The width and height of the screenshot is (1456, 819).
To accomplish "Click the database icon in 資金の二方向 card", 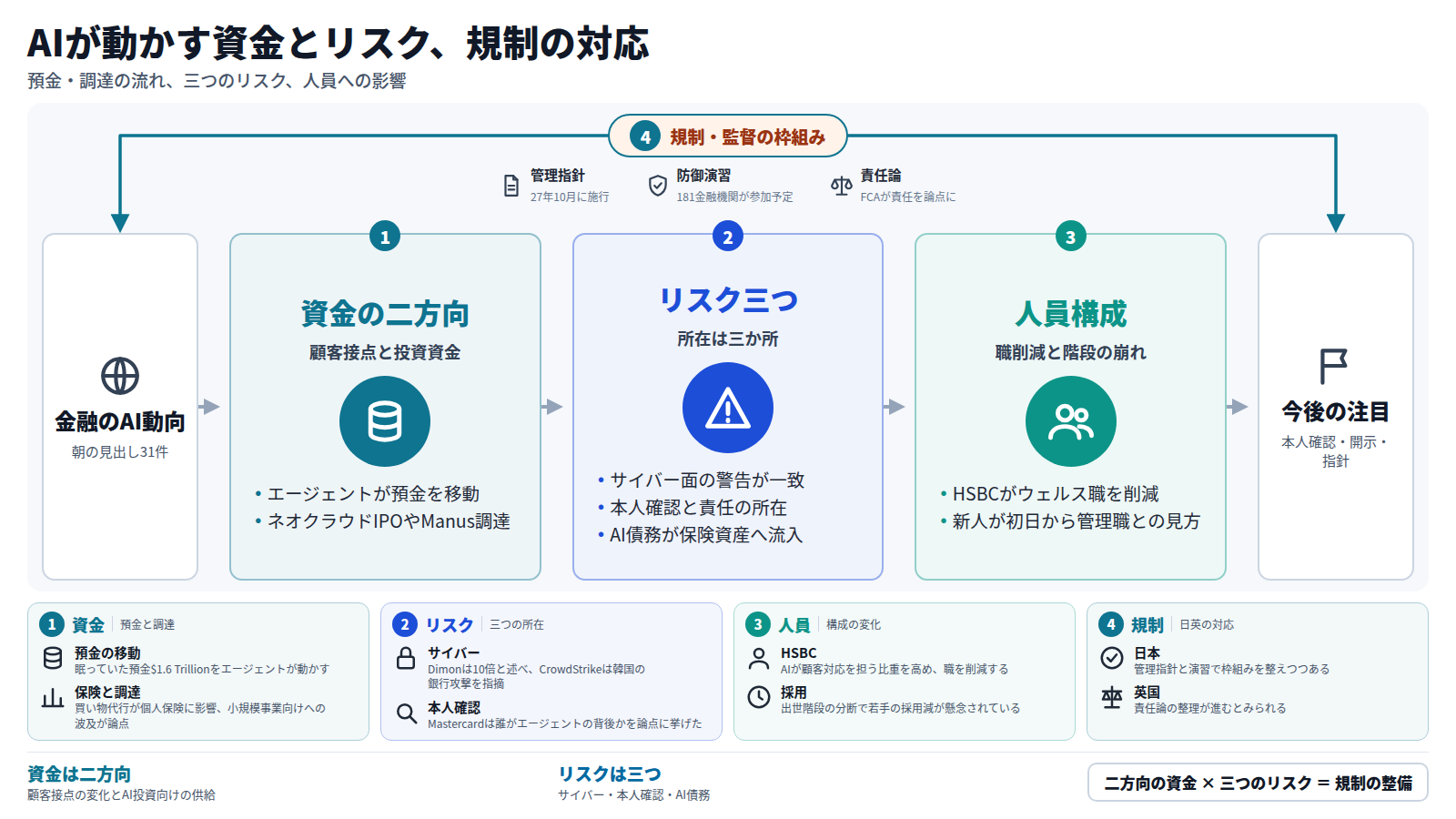I will pos(385,421).
